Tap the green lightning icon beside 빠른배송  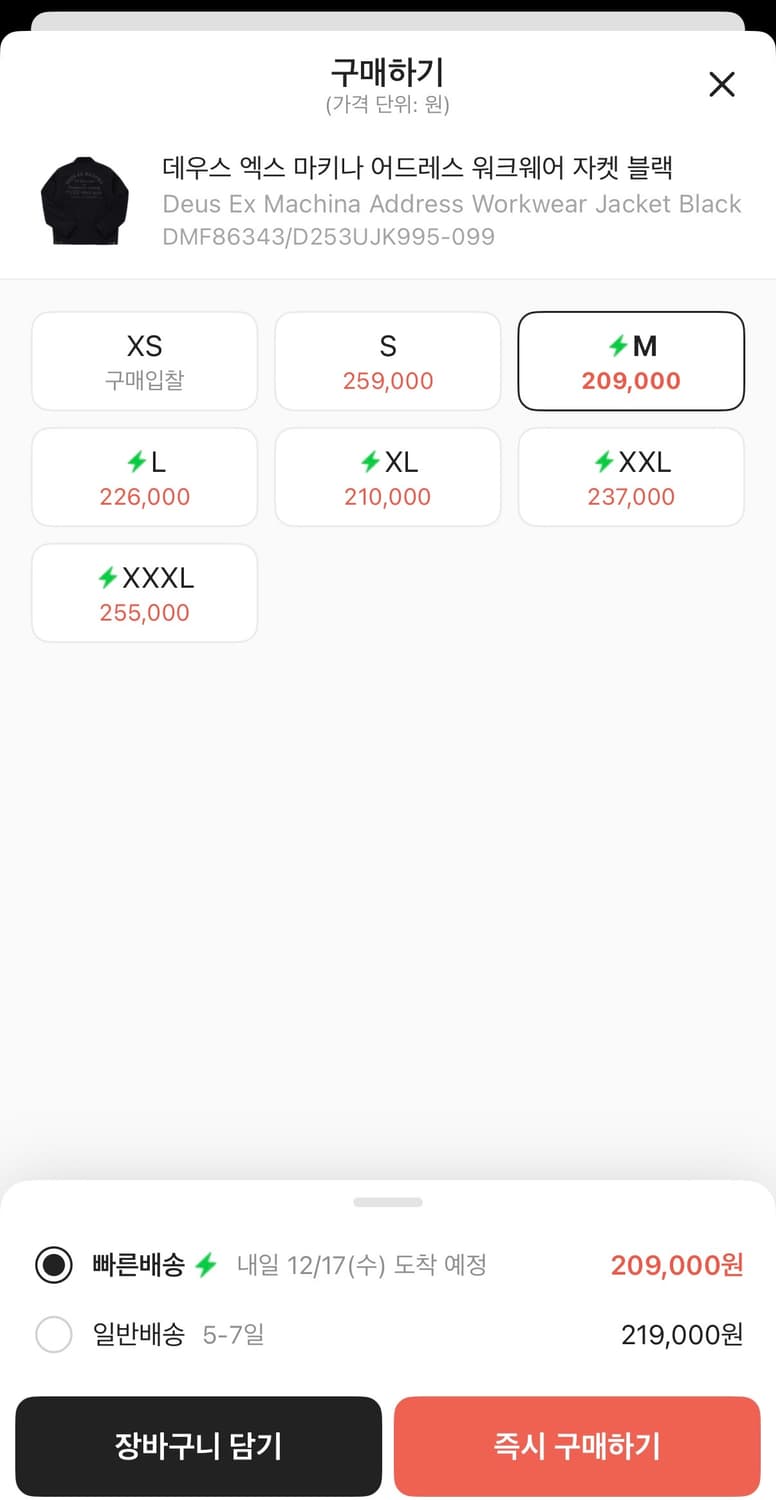[206, 1265]
